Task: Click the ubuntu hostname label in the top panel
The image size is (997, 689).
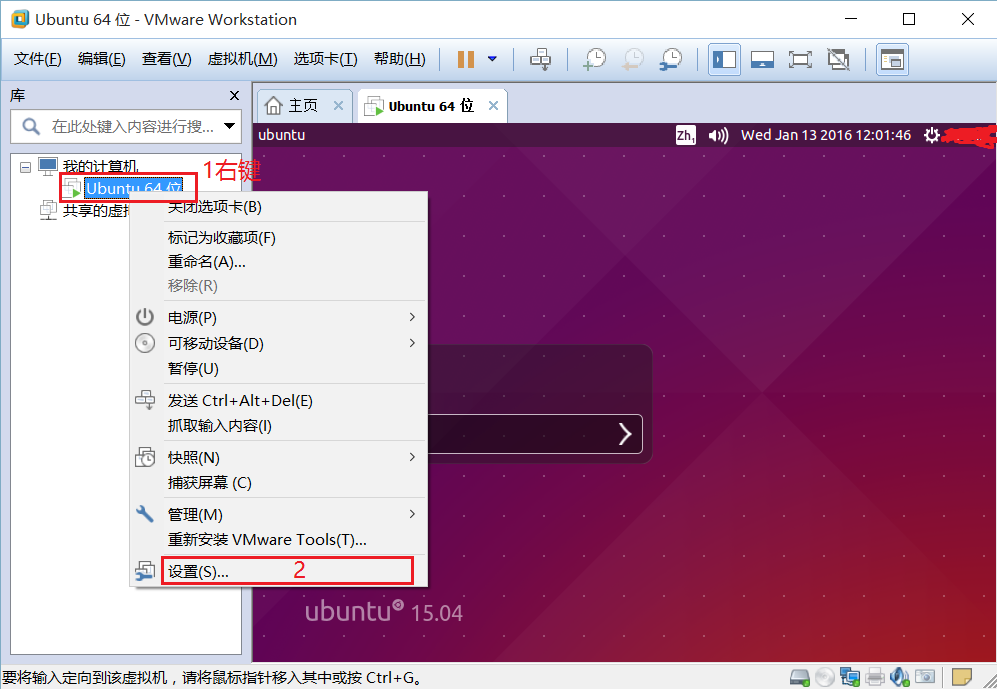Action: 282,135
